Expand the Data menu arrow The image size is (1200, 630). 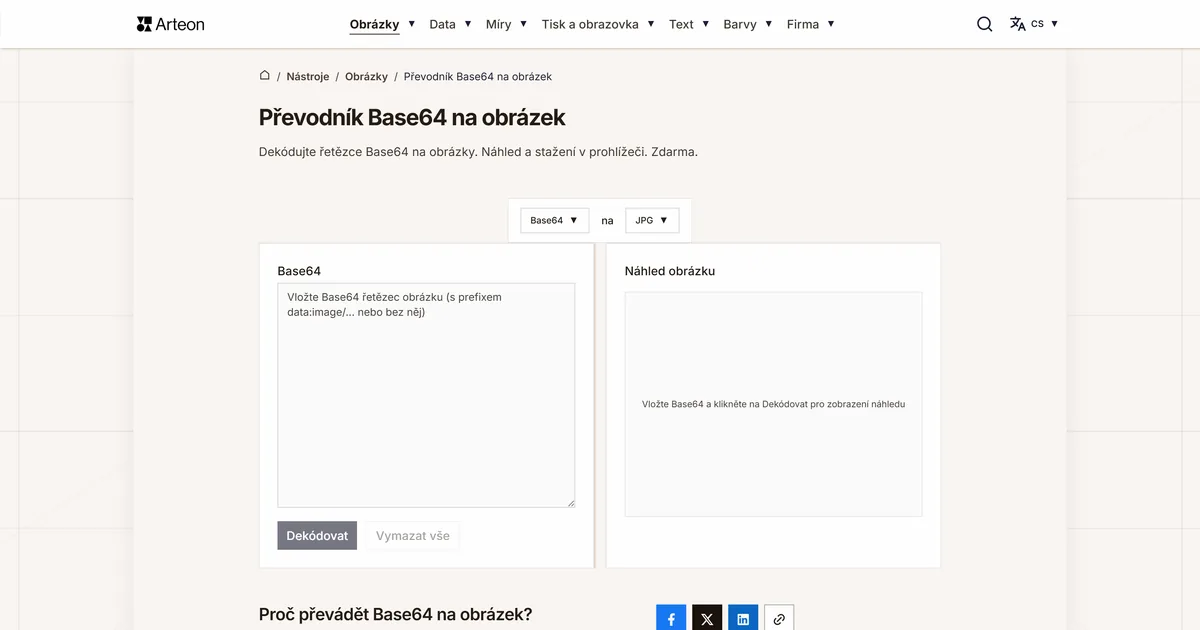tap(468, 24)
